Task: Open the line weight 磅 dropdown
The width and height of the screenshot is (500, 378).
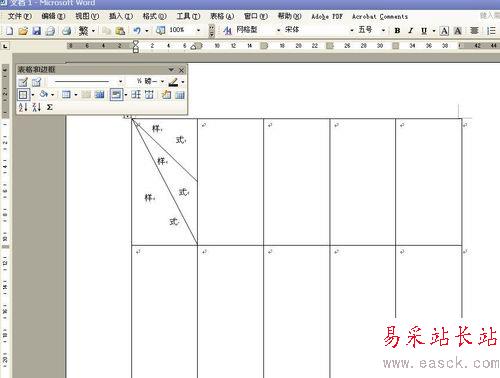Action: pyautogui.click(x=162, y=81)
